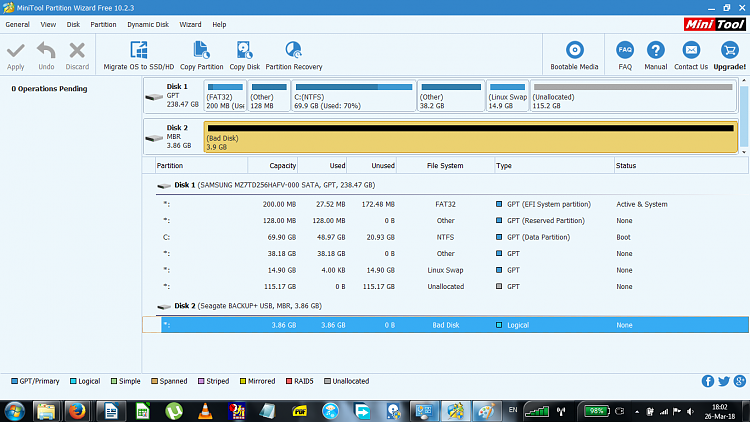This screenshot has width=750, height=422.
Task: Select the Disk 2 drive icon in disk map
Action: pyautogui.click(x=154, y=138)
